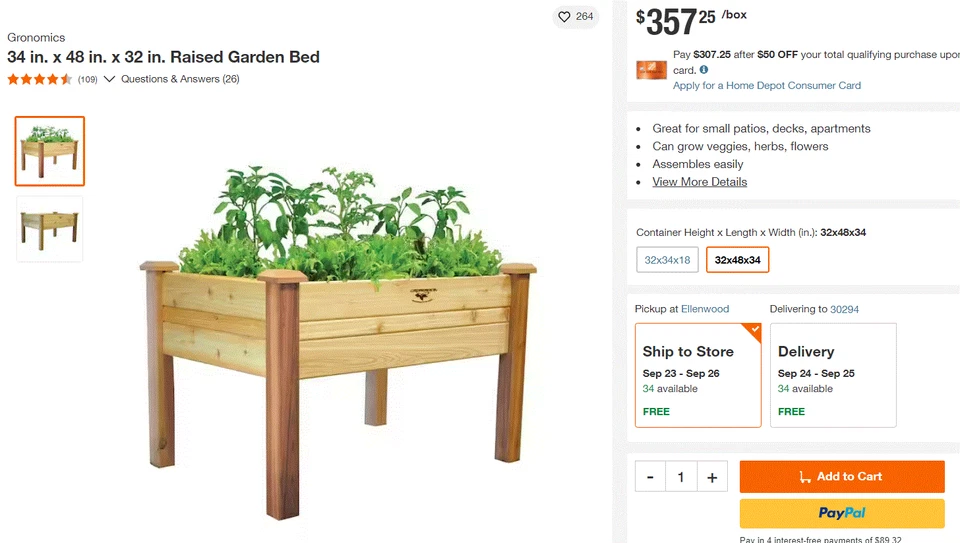Click the heart favorite icon
This screenshot has width=960, height=543.
pyautogui.click(x=564, y=17)
